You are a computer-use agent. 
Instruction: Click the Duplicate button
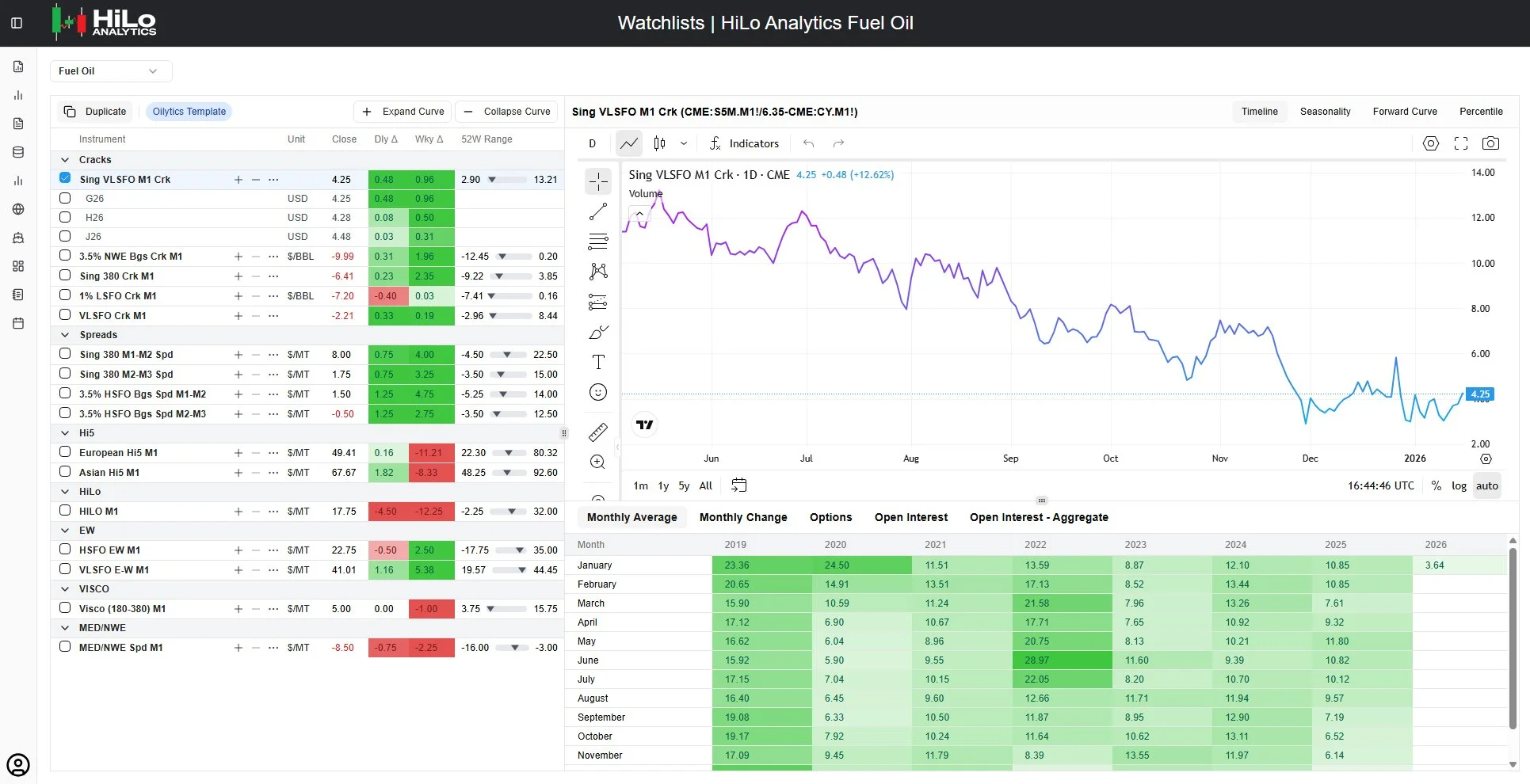coord(95,112)
